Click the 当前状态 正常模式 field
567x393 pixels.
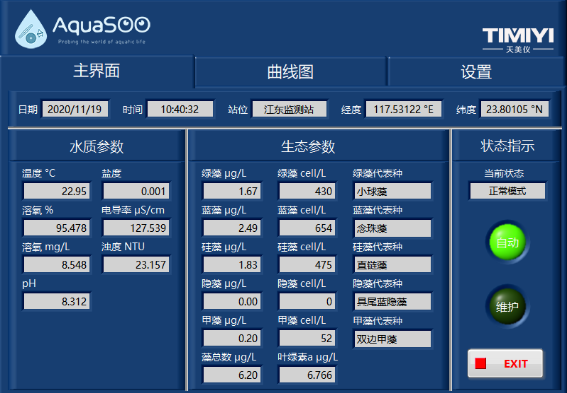[507, 191]
